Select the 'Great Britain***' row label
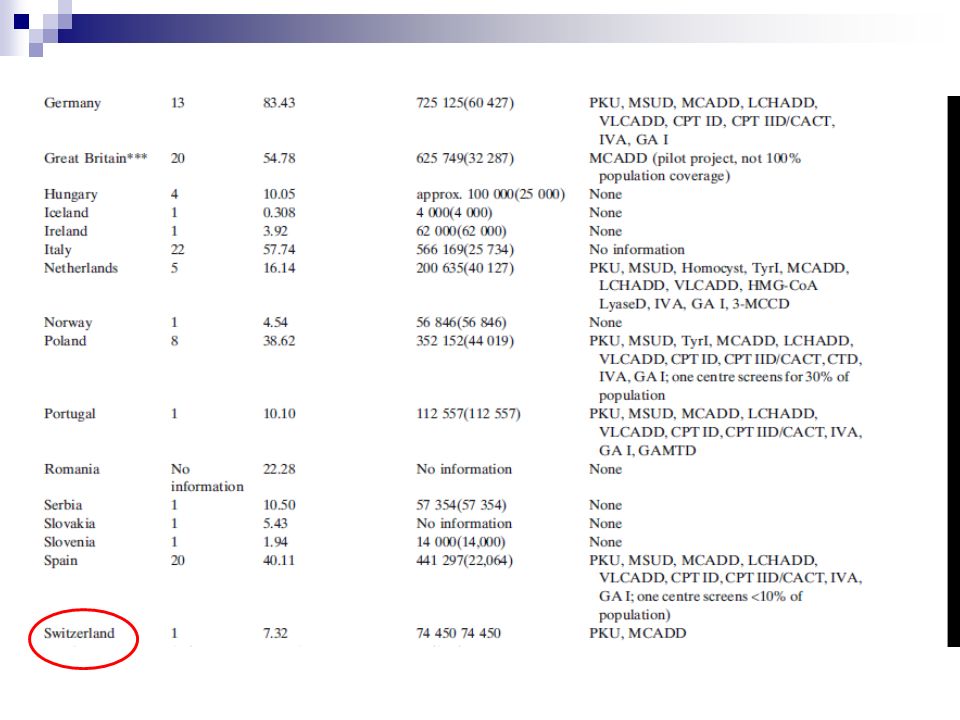 coord(96,158)
